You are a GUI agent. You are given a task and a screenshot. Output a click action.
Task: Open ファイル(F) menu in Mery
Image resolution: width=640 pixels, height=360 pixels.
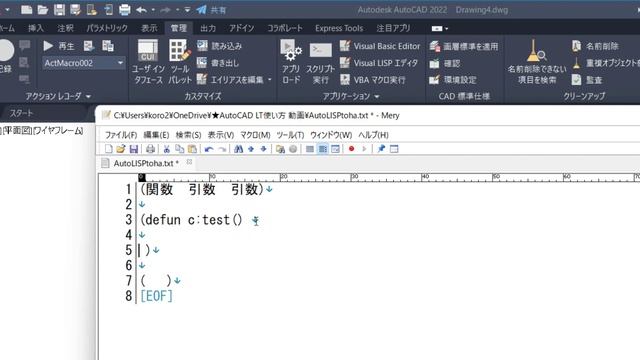(x=121, y=135)
